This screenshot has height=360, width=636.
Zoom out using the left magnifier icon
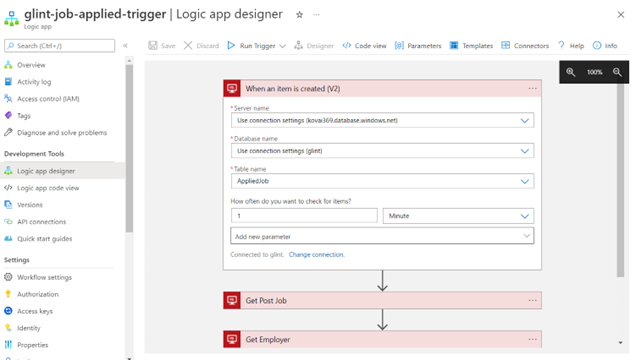[571, 72]
